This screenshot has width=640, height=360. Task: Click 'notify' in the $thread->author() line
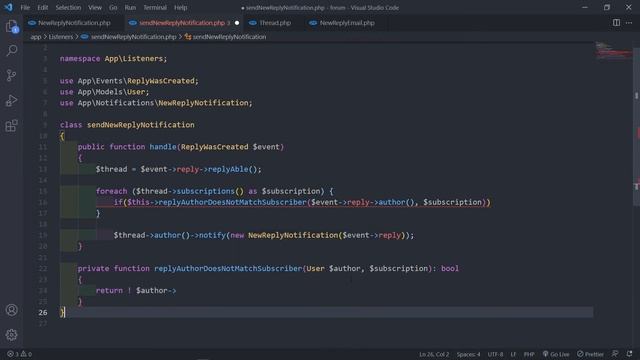point(212,235)
